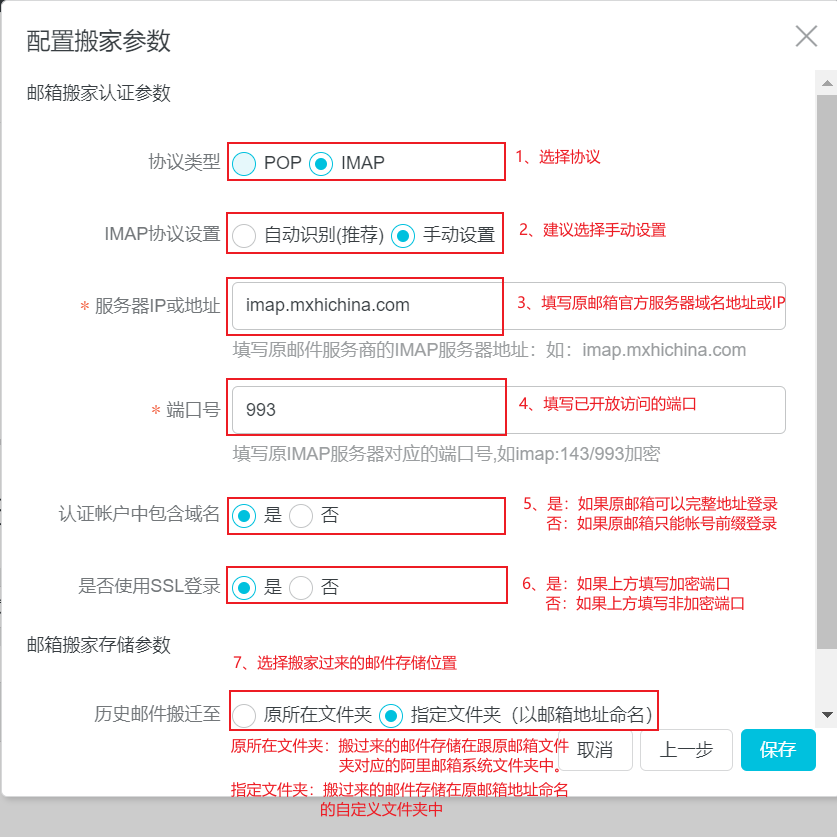Select 否 for 认证帐户中包含域名

[299, 515]
